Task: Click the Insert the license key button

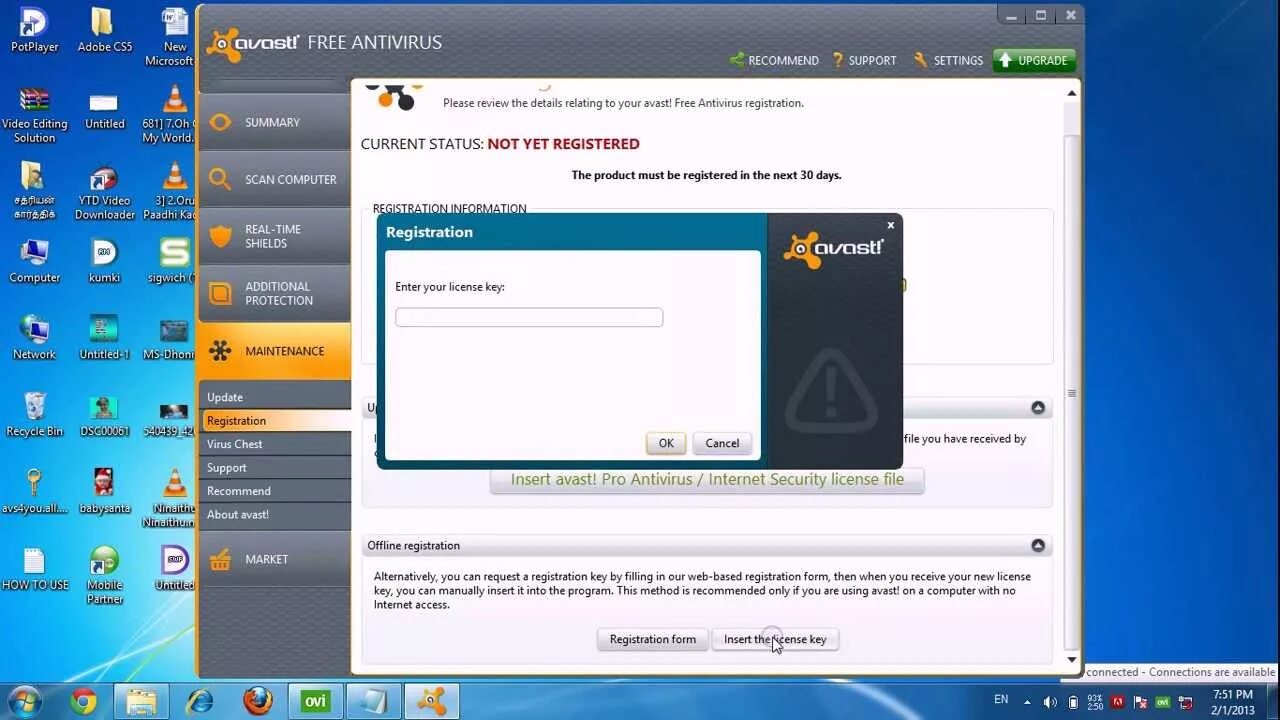Action: (775, 639)
